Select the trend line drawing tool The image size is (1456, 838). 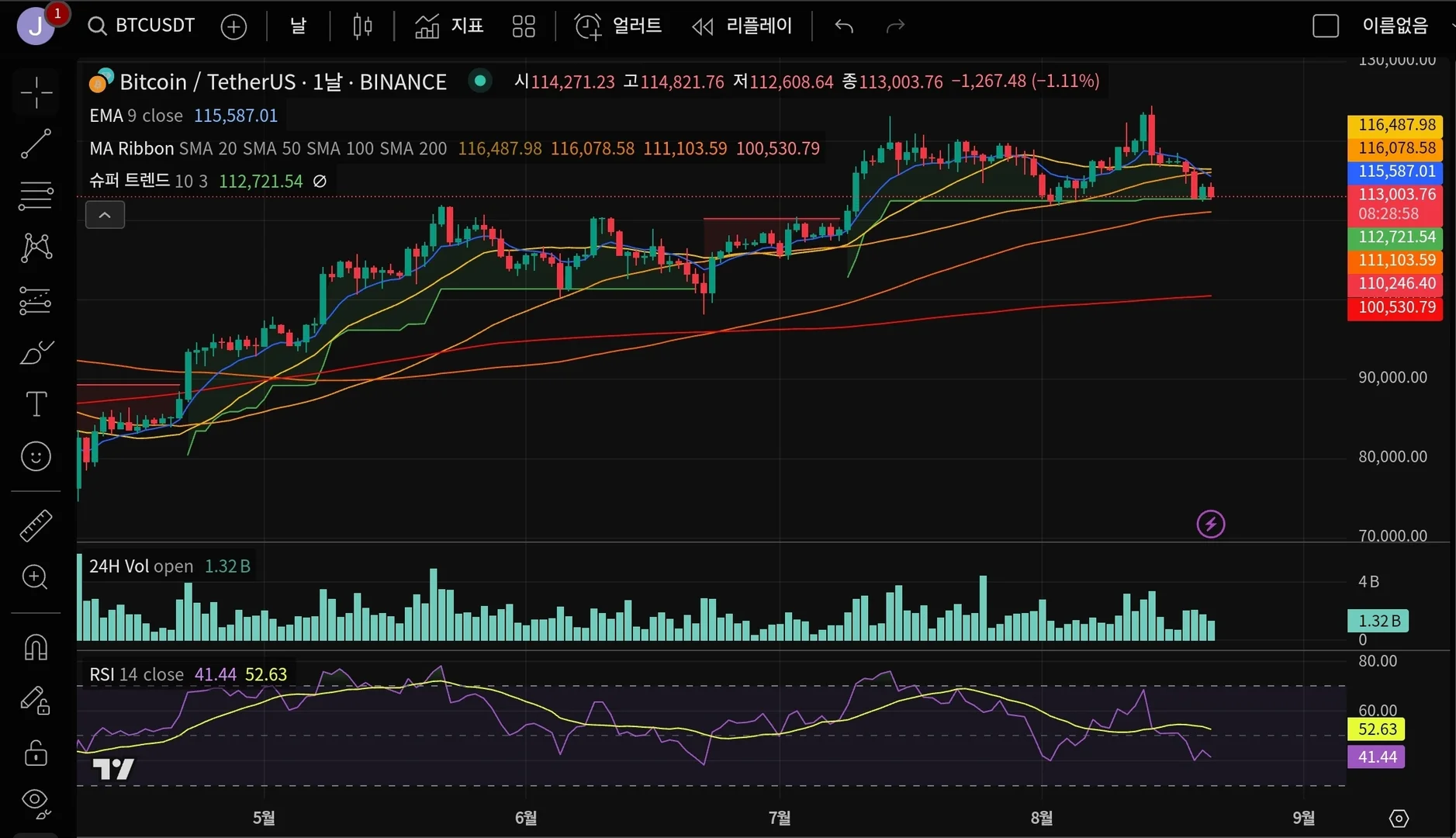point(36,144)
